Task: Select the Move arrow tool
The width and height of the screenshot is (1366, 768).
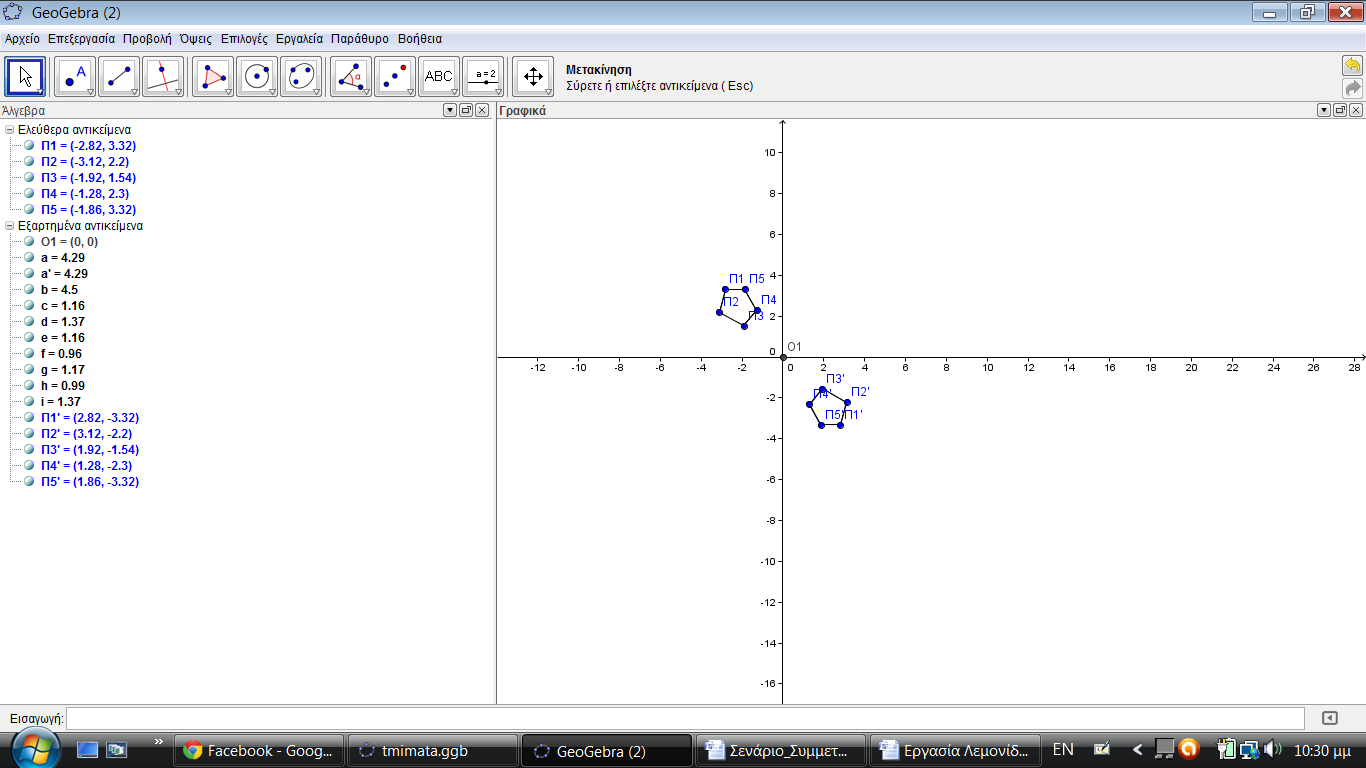Action: tap(25, 76)
